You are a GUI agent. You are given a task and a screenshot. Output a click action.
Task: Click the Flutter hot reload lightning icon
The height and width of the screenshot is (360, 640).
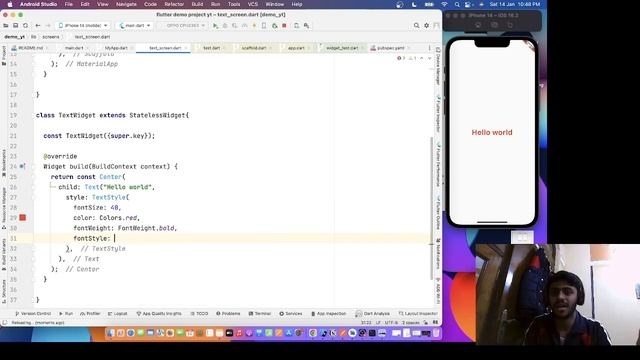[254, 25]
